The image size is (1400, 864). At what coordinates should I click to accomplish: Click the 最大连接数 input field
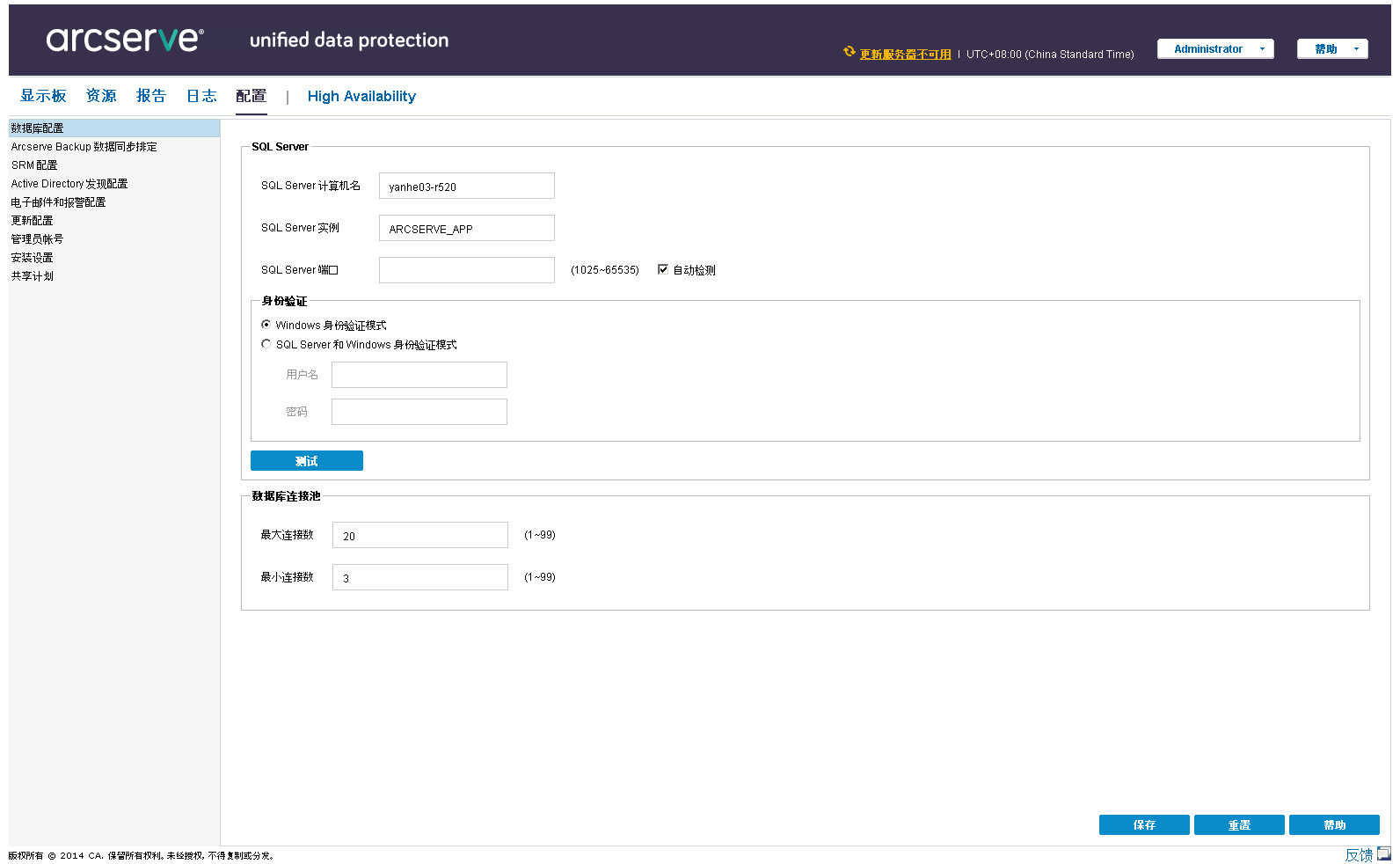pyautogui.click(x=419, y=535)
